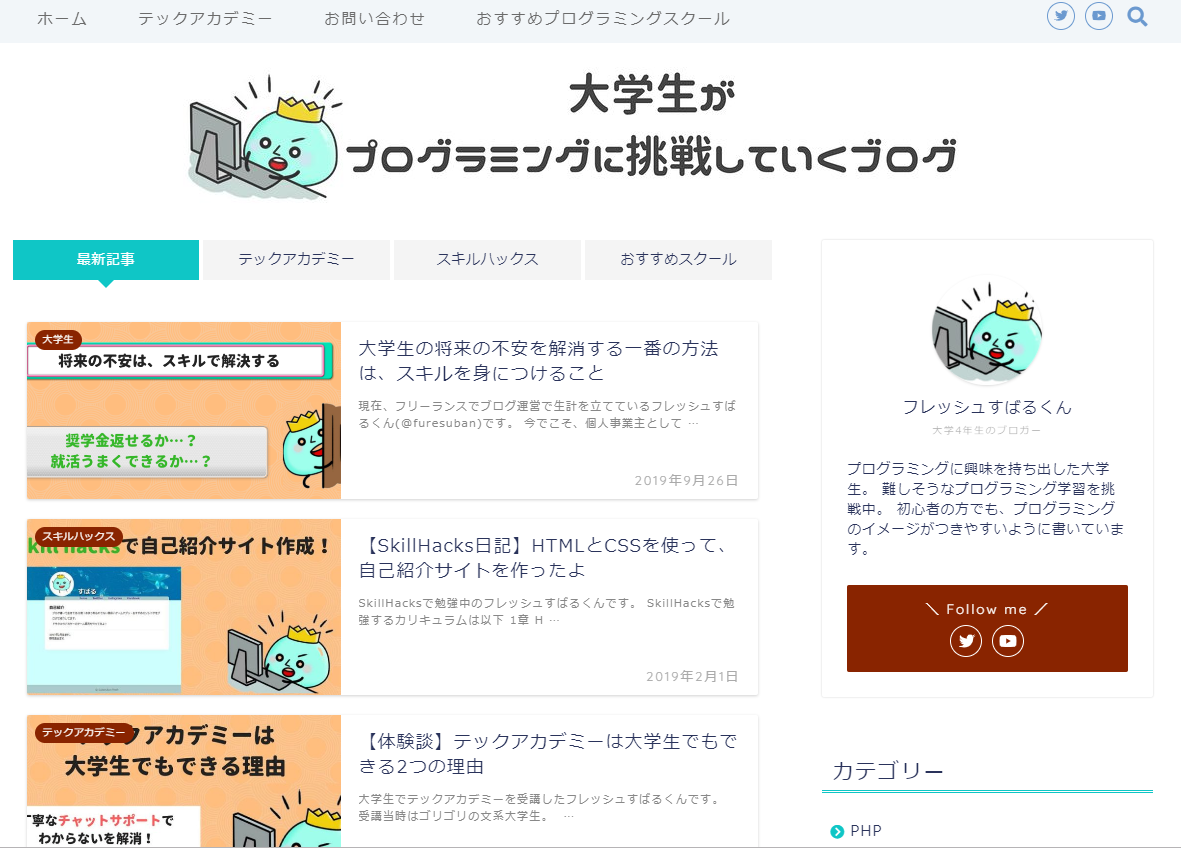Open 【体験談】テックアカデミー article title
This screenshot has height=853, width=1181.
(x=548, y=754)
